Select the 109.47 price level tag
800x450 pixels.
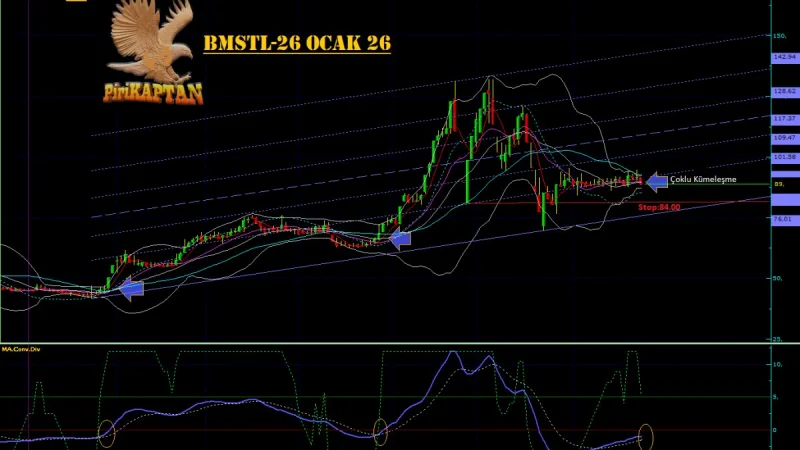click(785, 138)
